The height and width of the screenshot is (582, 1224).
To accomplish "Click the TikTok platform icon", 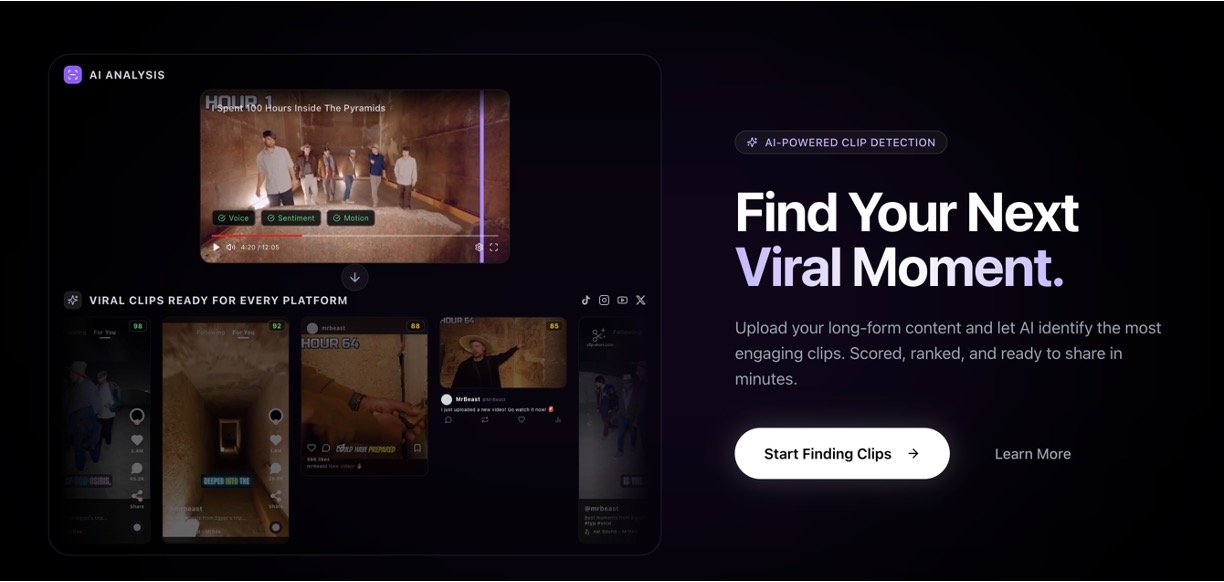I will click(x=587, y=300).
